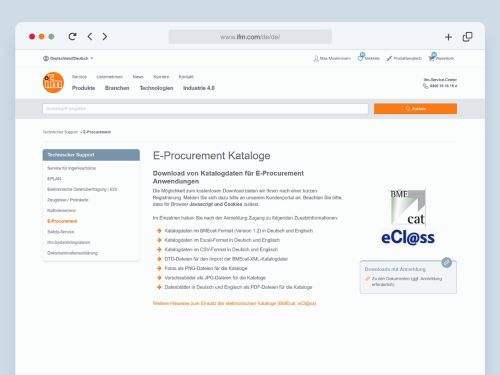Click 'Katalogdaten im BMEcat-Format' list entry

(239, 231)
